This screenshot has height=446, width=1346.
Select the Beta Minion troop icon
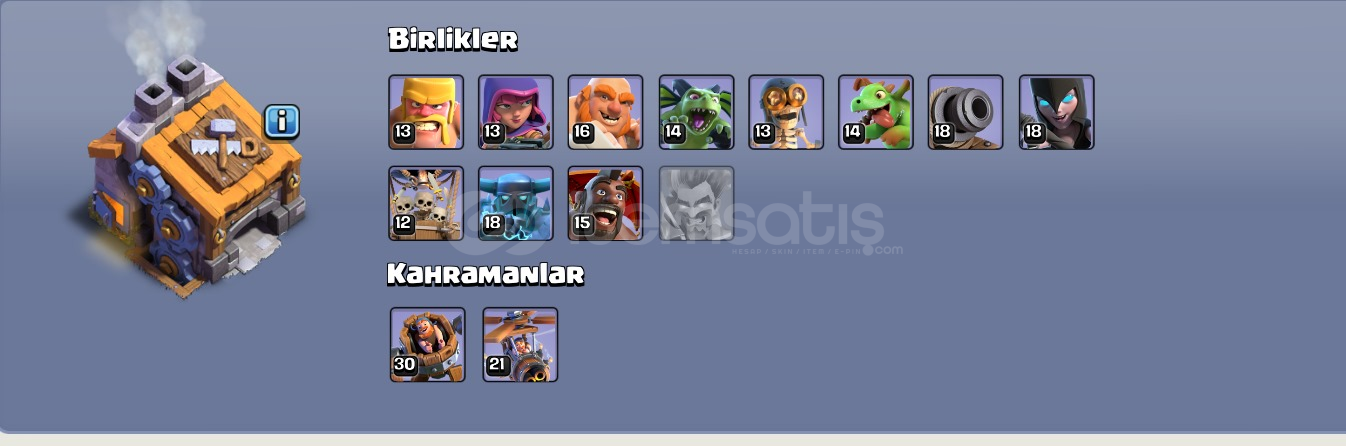coord(696,112)
